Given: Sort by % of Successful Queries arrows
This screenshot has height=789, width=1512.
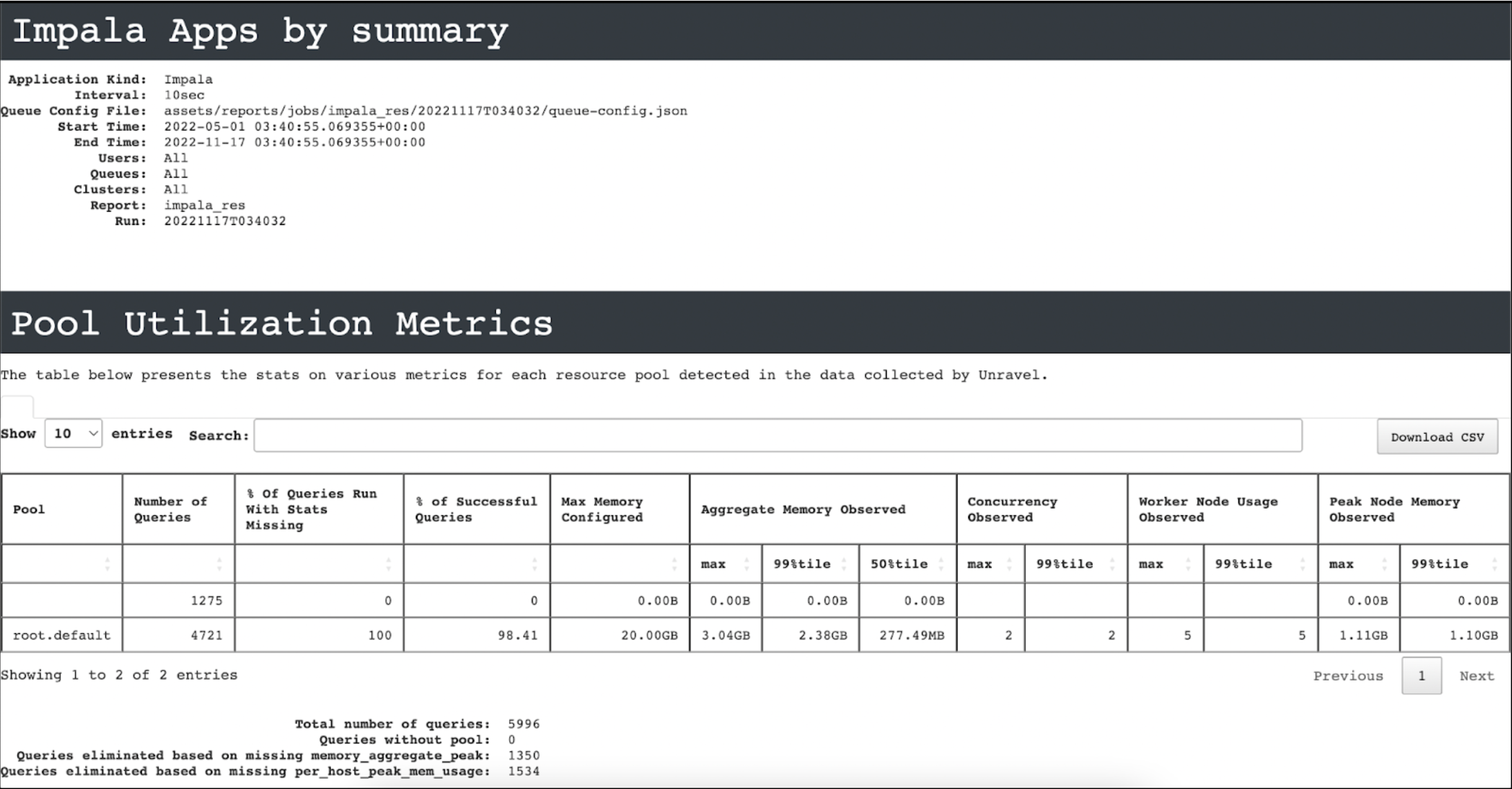Looking at the screenshot, I should [x=534, y=564].
